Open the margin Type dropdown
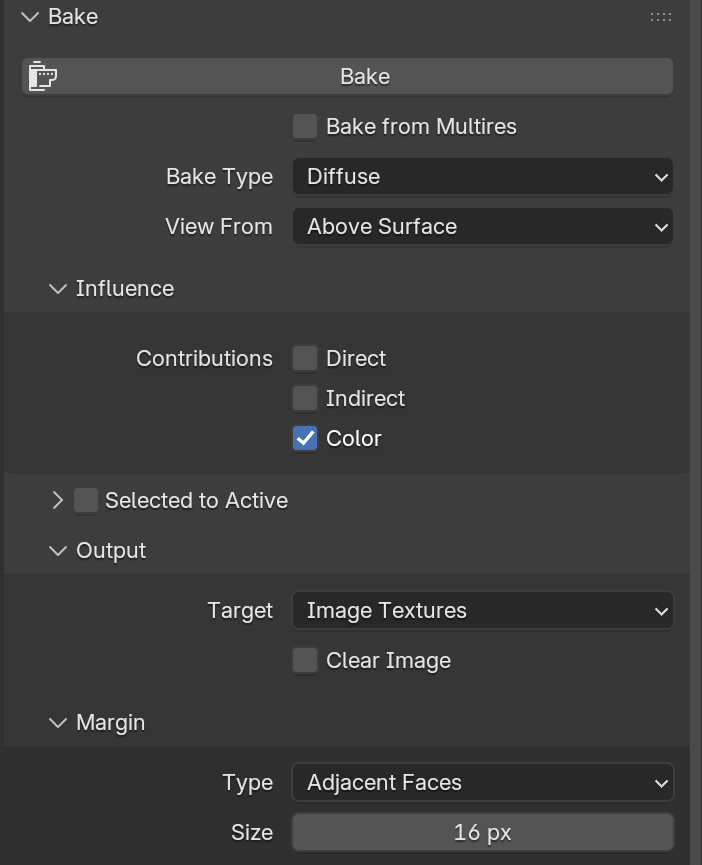The image size is (702, 865). click(x=483, y=783)
